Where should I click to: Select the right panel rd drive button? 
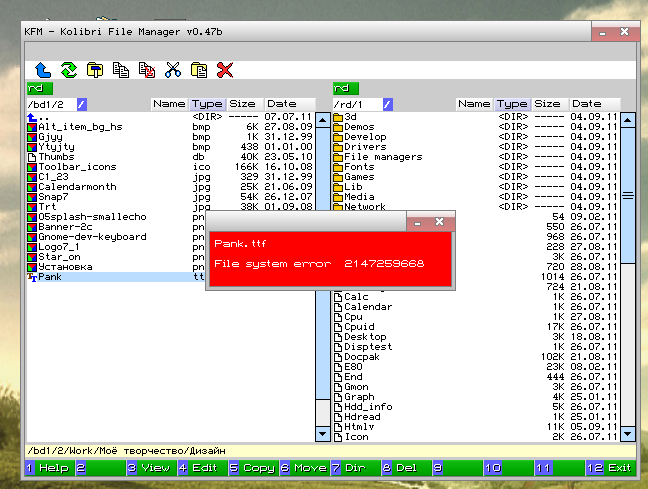344,88
